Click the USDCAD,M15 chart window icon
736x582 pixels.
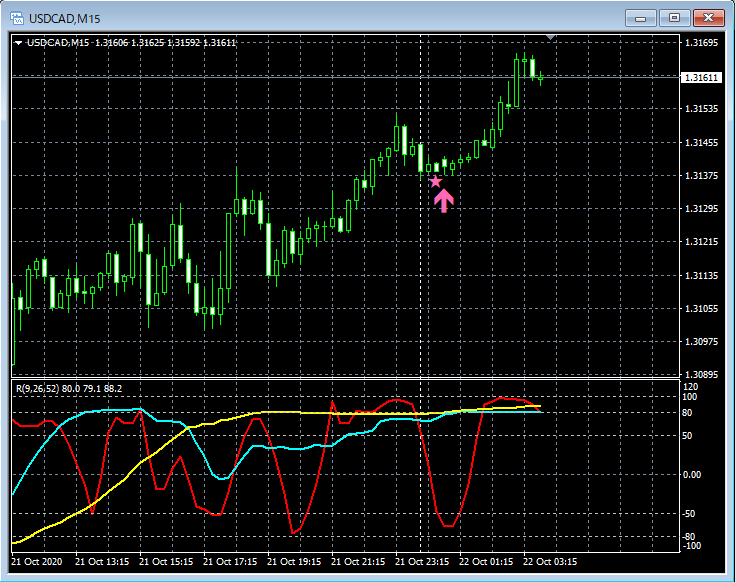tap(17, 18)
